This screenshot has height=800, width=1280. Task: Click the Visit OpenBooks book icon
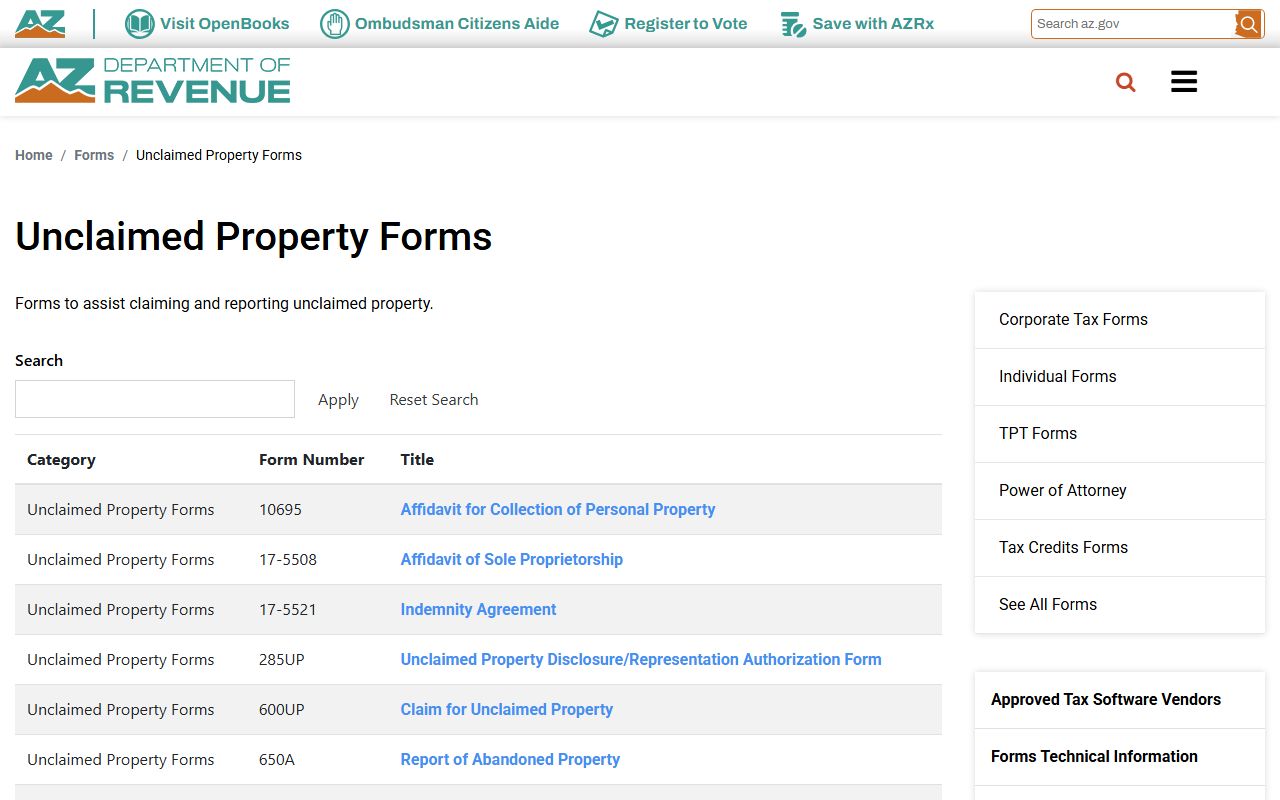[x=139, y=24]
